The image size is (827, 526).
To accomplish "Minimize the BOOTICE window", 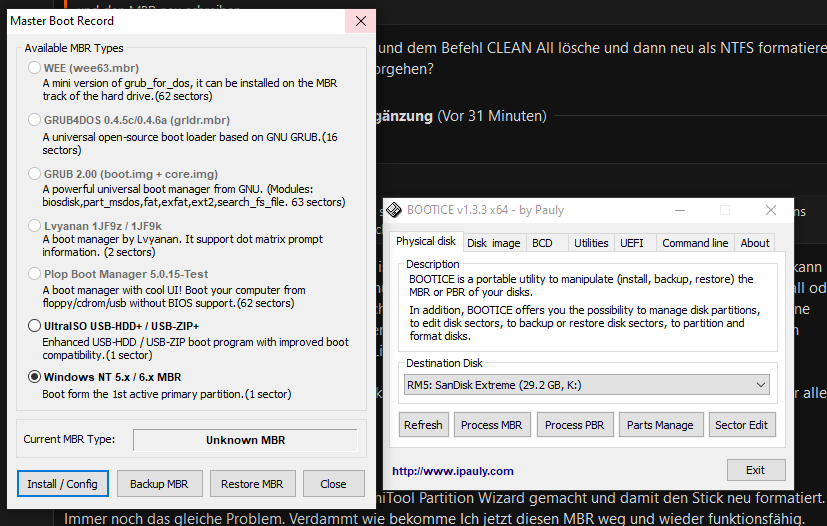I will [680, 211].
